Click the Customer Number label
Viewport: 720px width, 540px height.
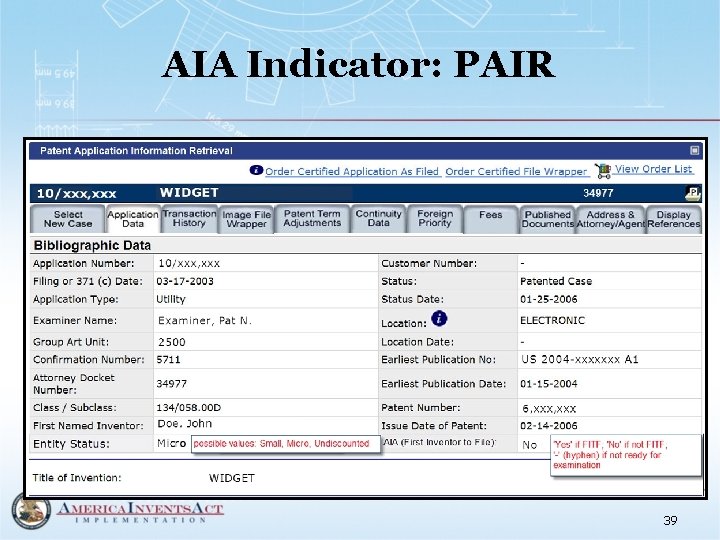coord(429,264)
